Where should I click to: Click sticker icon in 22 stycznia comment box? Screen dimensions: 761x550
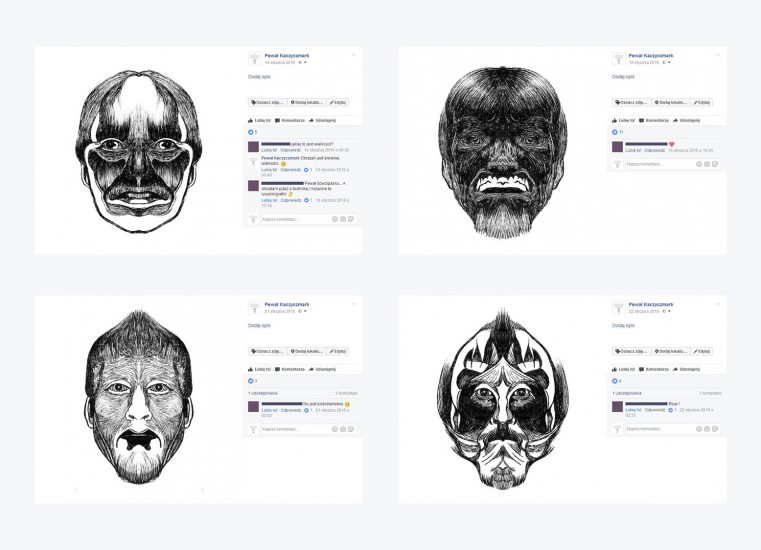(x=715, y=429)
